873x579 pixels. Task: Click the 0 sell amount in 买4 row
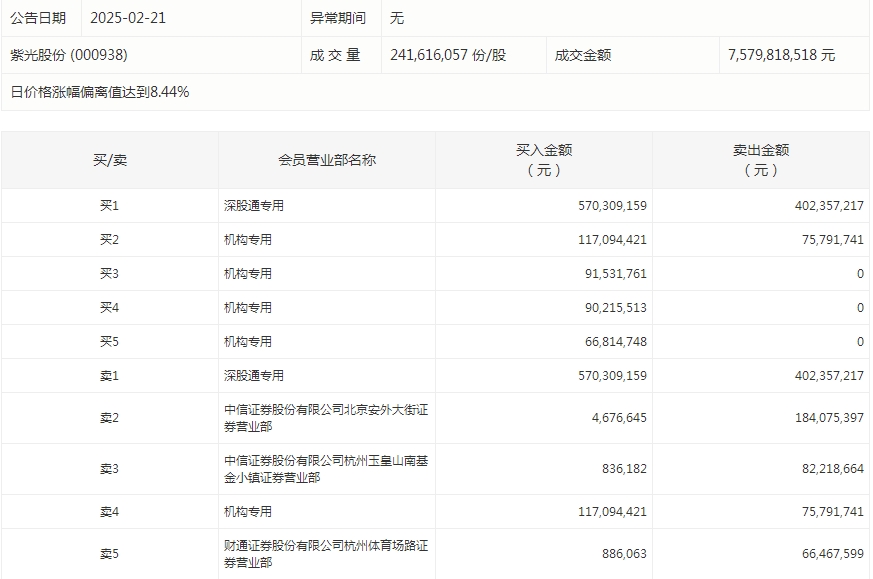(x=860, y=307)
